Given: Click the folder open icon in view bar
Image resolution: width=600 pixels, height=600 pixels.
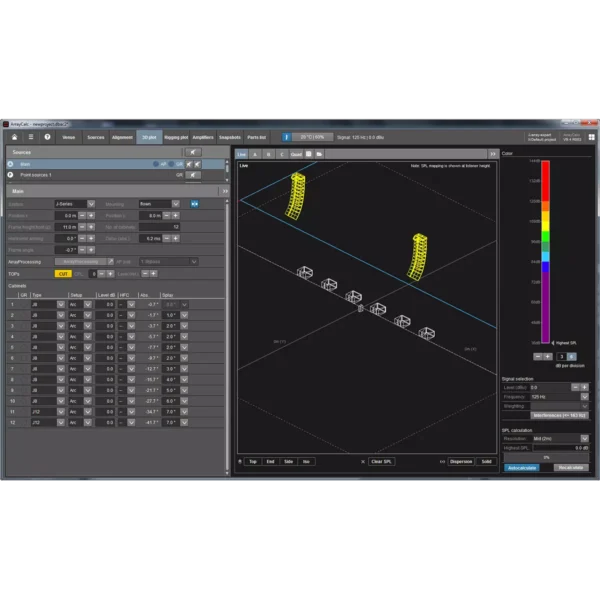Looking at the screenshot, I should 319,154.
